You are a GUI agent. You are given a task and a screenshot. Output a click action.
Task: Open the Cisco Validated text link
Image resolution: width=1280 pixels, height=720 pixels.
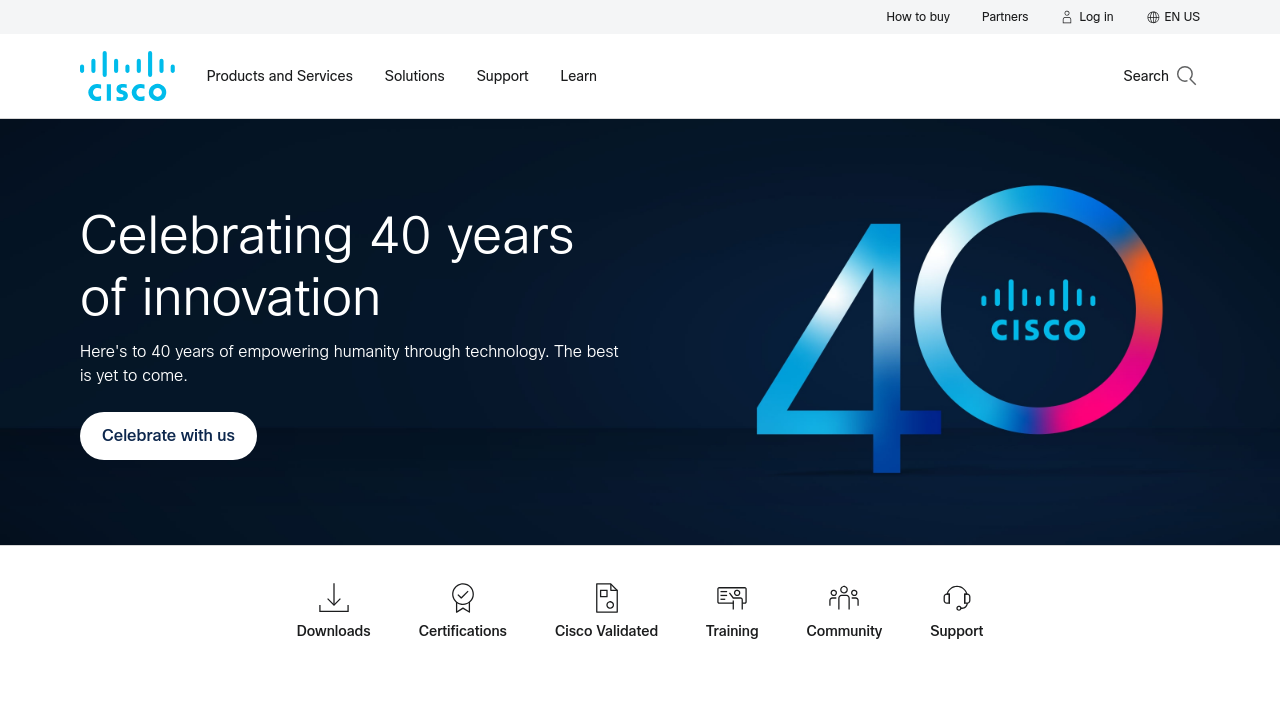pos(607,631)
